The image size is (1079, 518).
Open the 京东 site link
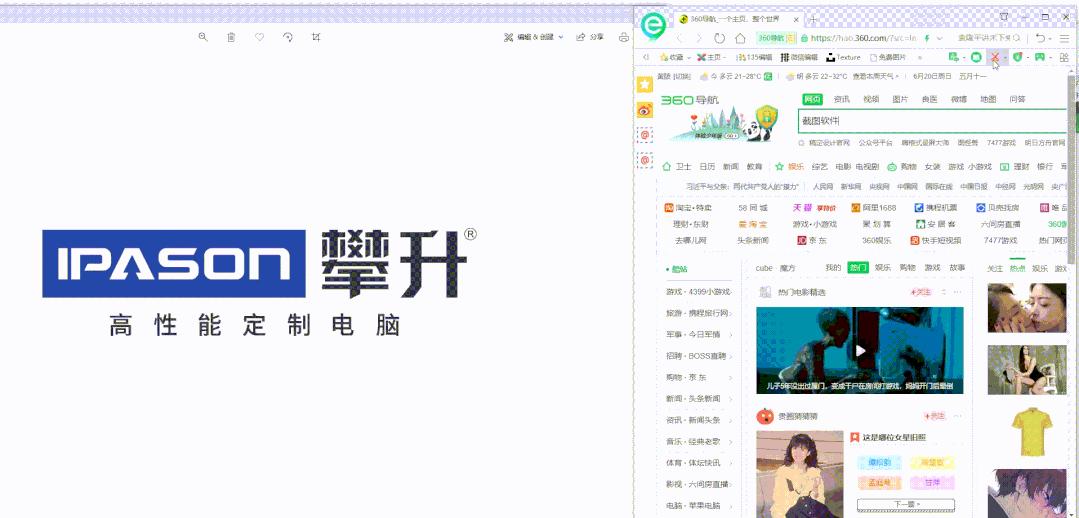[813, 241]
